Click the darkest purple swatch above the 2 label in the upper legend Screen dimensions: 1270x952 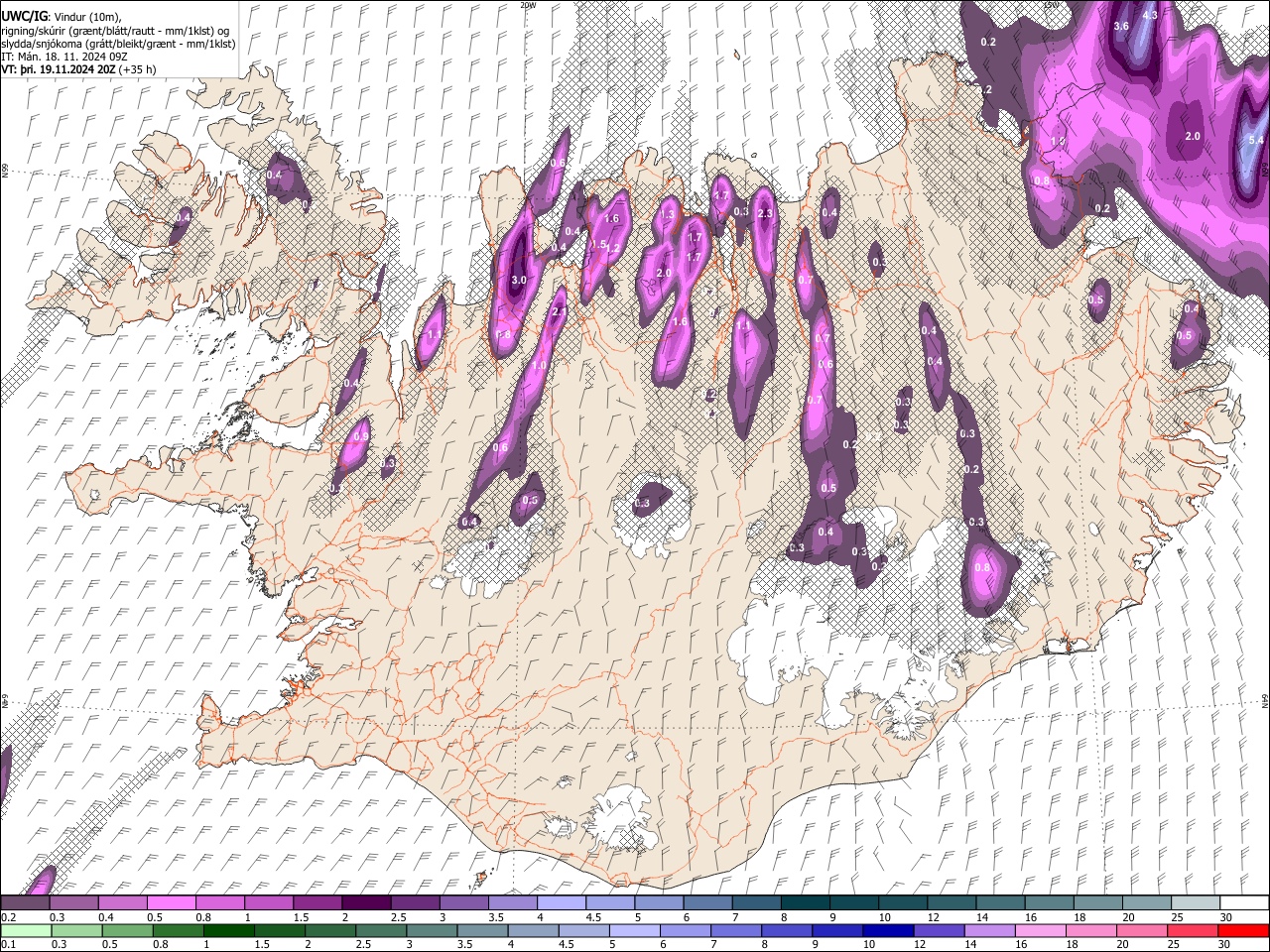pyautogui.click(x=366, y=902)
